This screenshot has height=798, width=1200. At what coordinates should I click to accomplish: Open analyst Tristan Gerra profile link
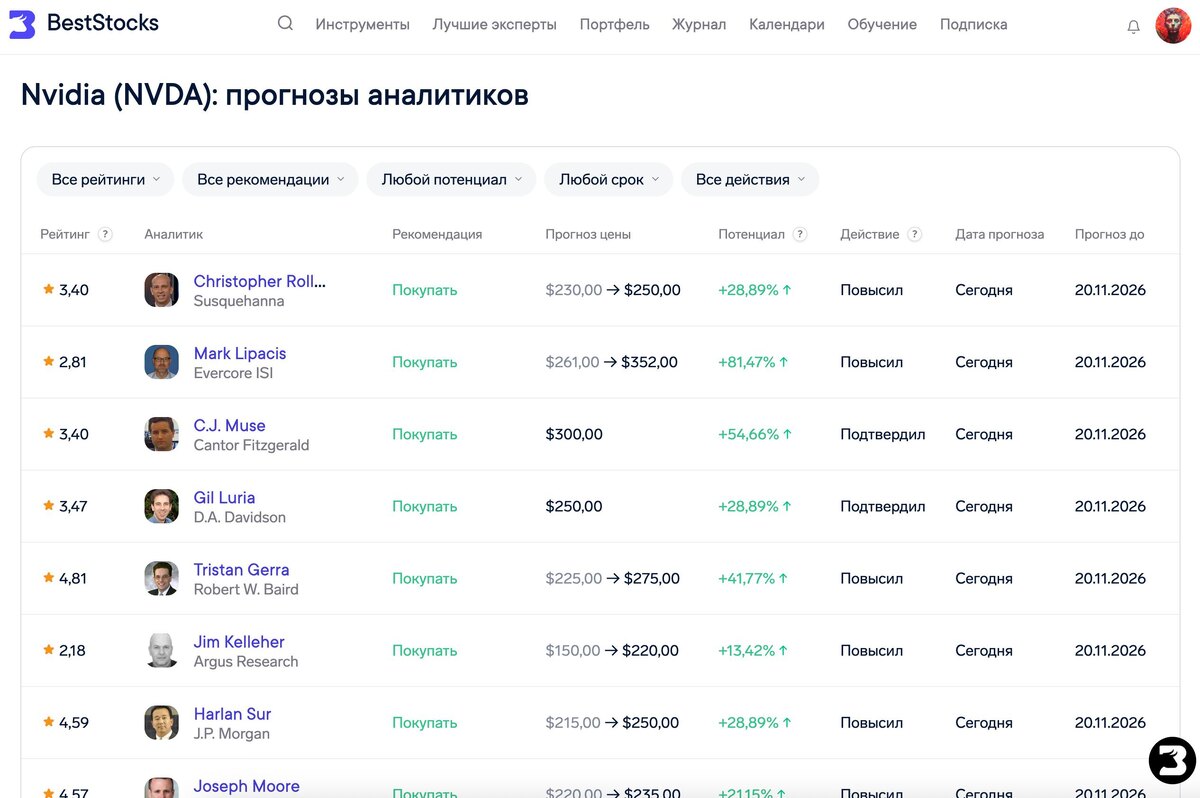click(x=241, y=569)
